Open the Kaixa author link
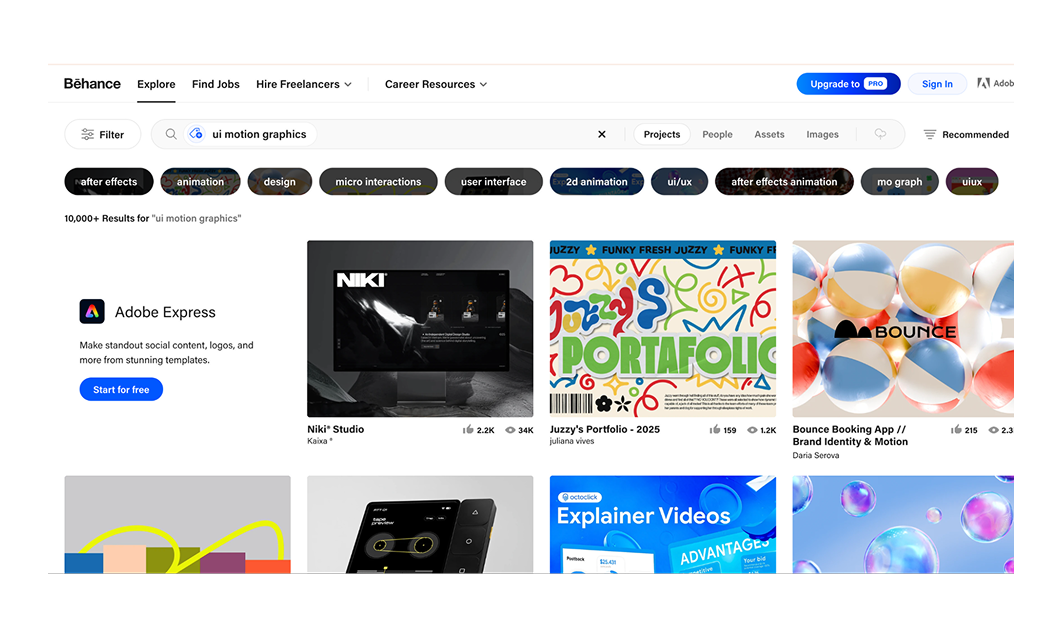This screenshot has width=1062, height=637. coord(320,441)
